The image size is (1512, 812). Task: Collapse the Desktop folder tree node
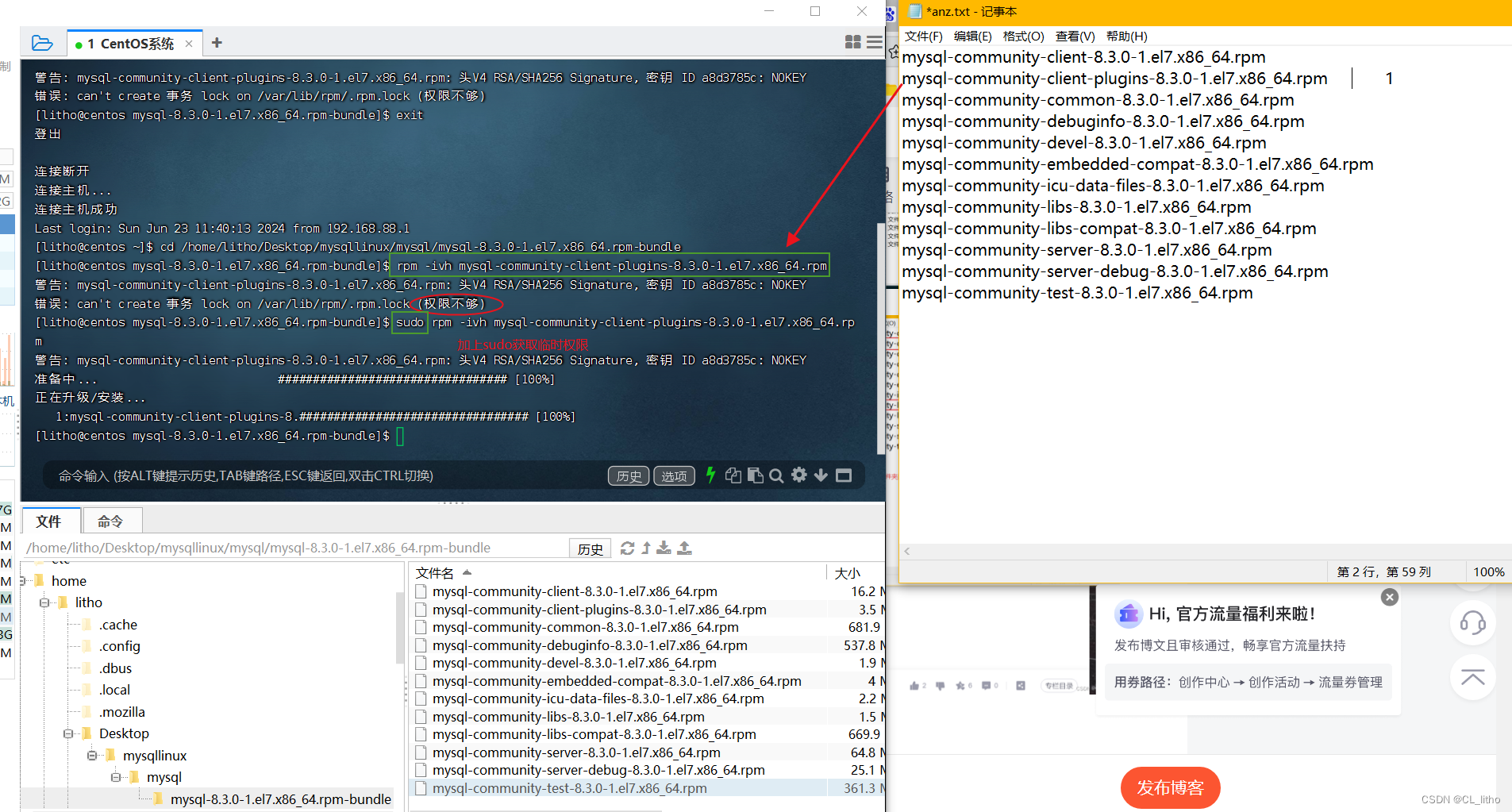click(x=68, y=733)
